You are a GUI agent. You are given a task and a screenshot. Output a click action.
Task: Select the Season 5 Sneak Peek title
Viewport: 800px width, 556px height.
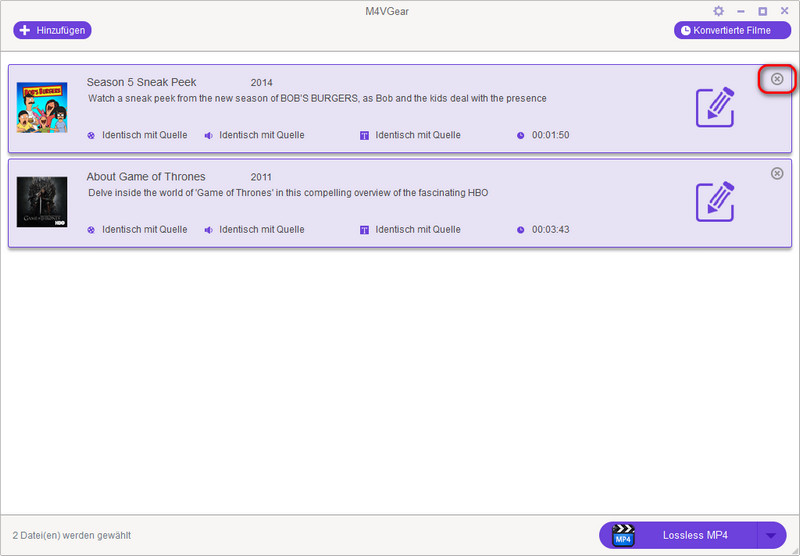(x=141, y=82)
